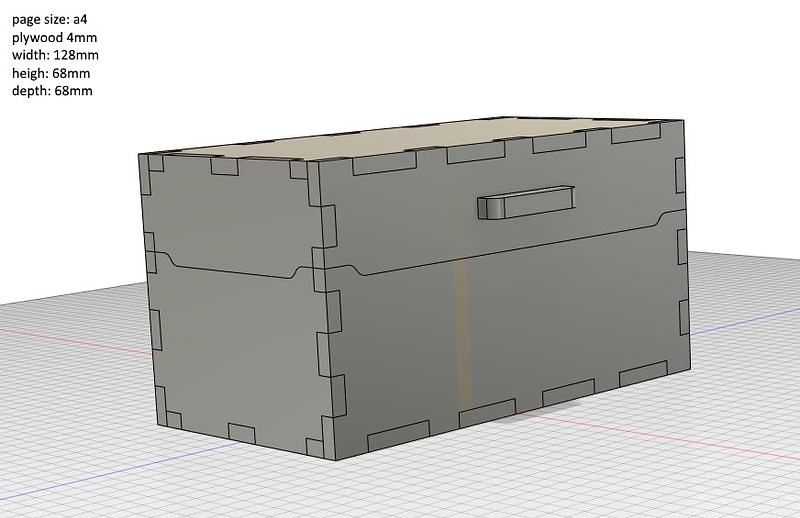This screenshot has height=518, width=800.
Task: Click the 'depth: 68mm' text line
Action: click(52, 91)
